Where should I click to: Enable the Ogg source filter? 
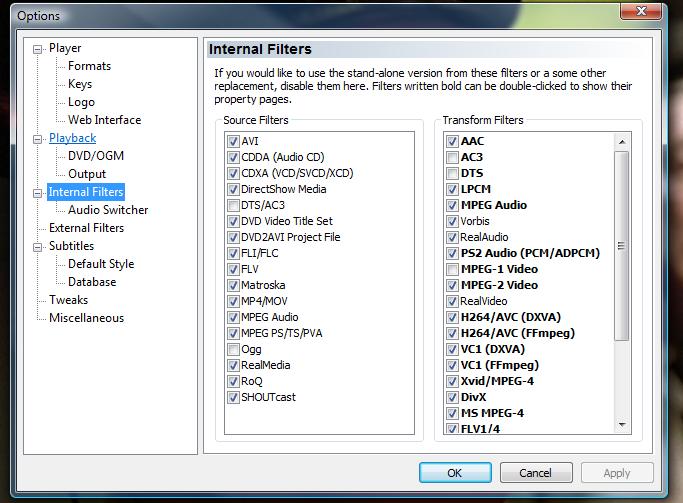(233, 350)
